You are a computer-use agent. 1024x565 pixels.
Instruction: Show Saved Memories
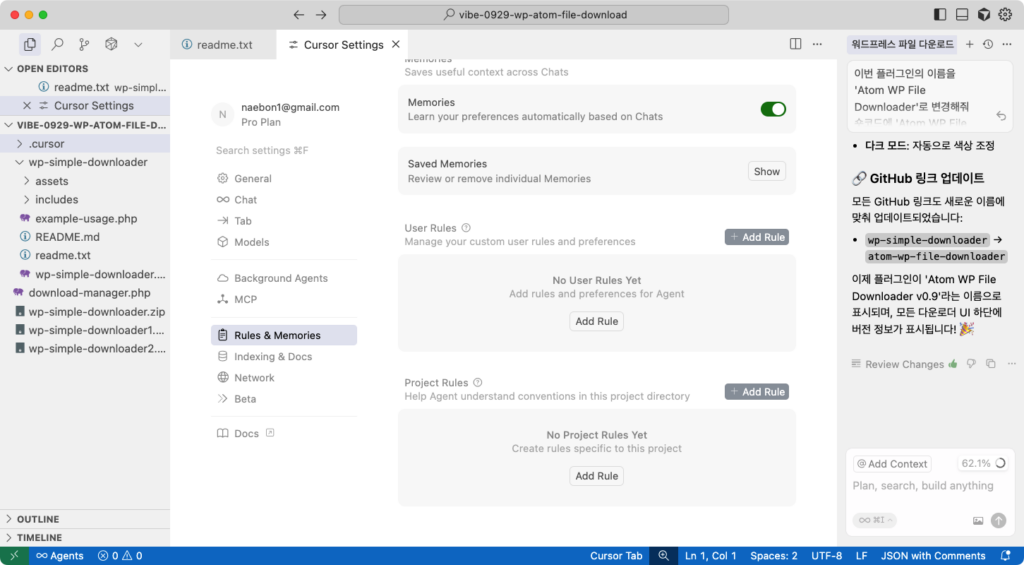(x=767, y=171)
